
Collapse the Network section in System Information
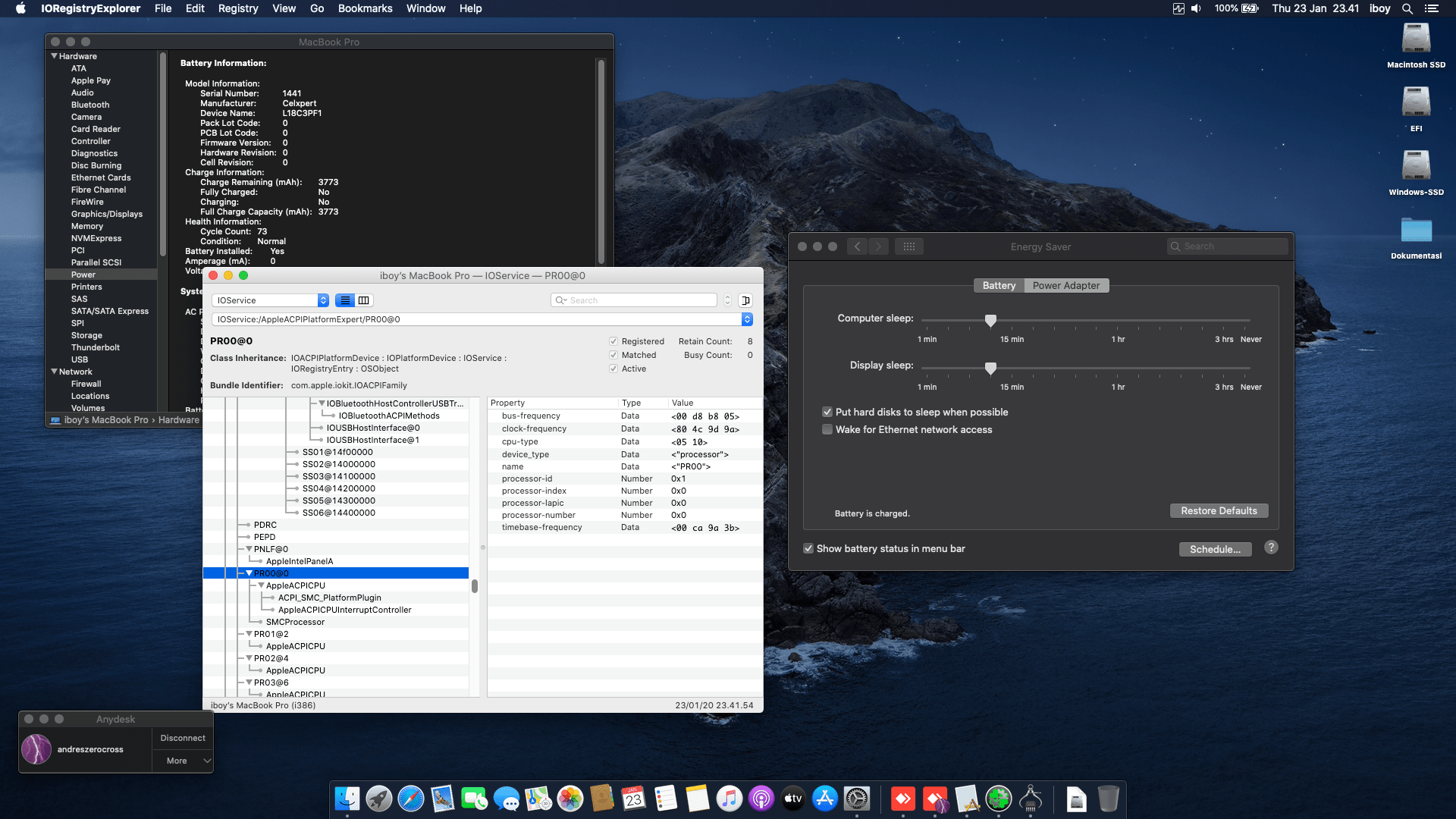tap(55, 372)
